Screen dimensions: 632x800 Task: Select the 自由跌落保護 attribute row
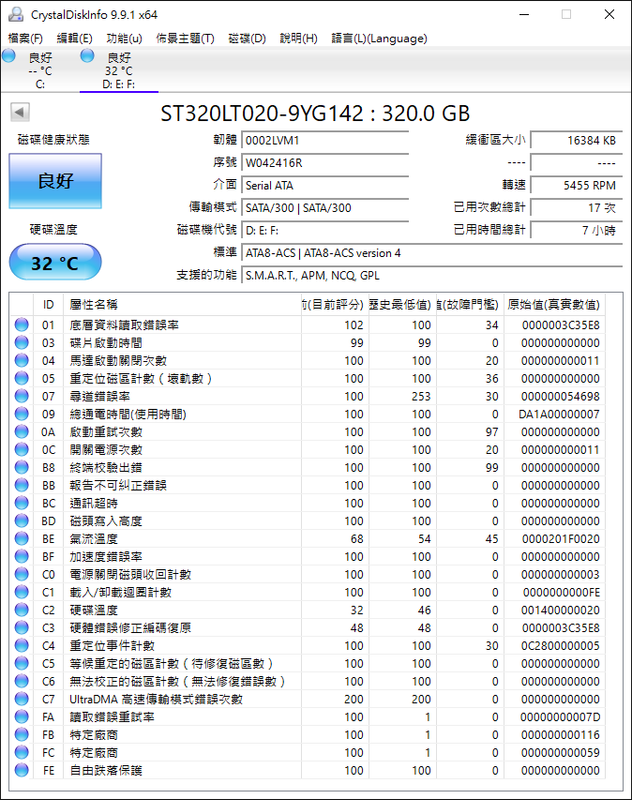point(308,770)
